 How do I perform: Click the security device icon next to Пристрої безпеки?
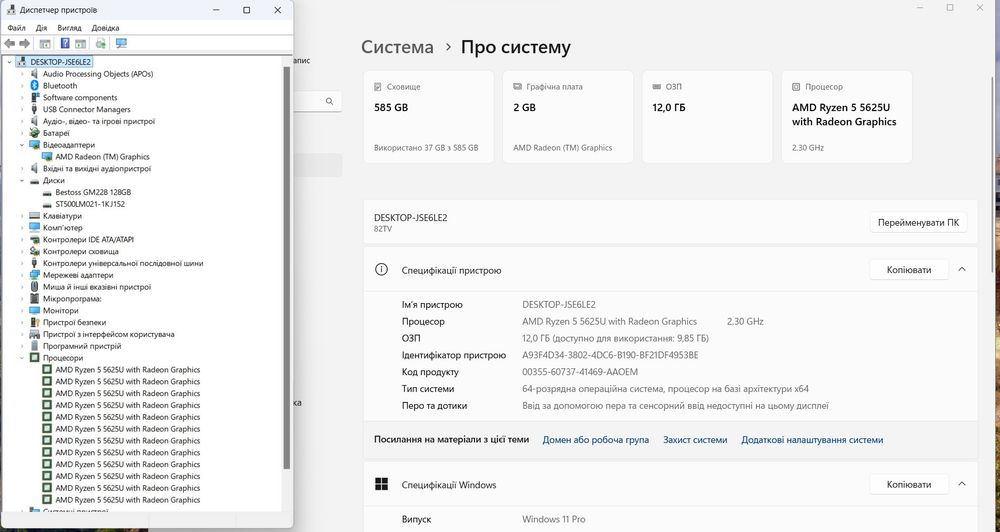(34, 323)
